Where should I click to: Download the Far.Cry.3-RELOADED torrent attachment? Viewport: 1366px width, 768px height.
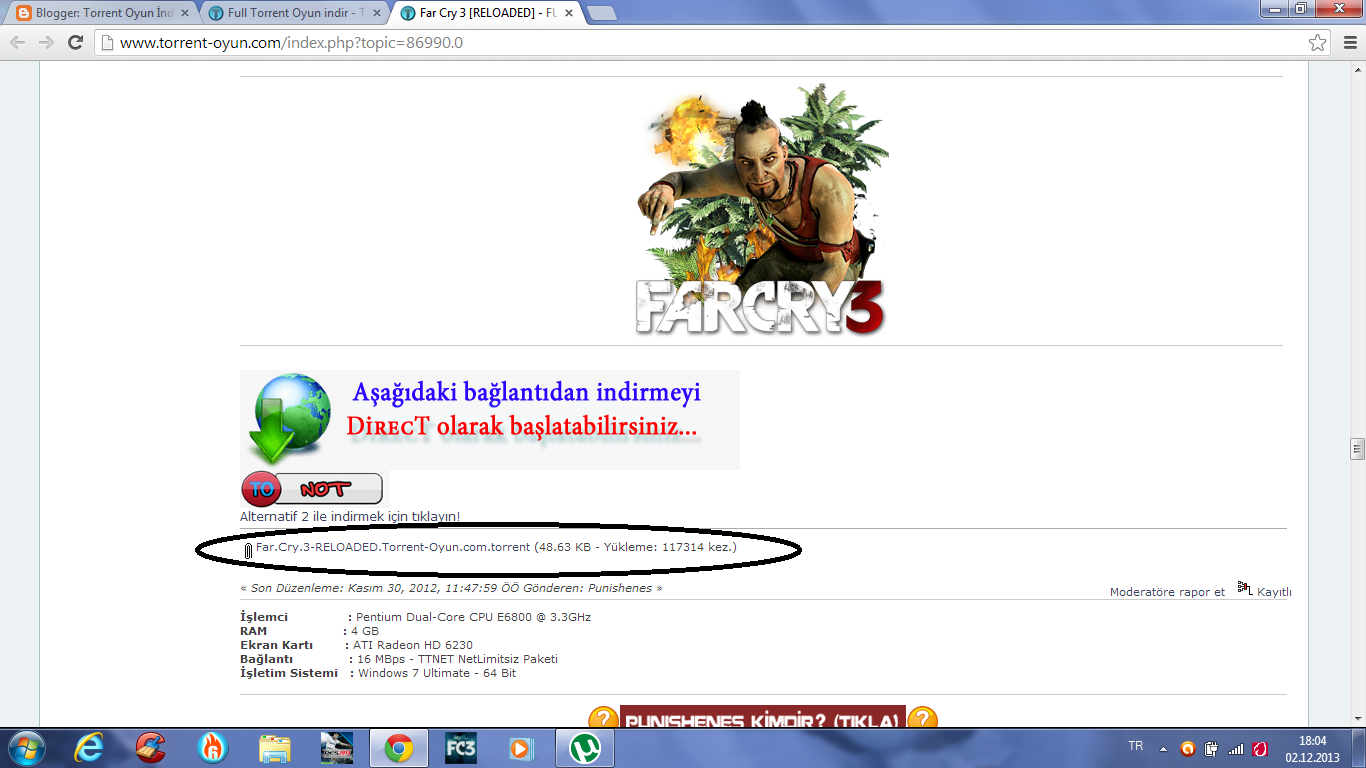[x=393, y=547]
